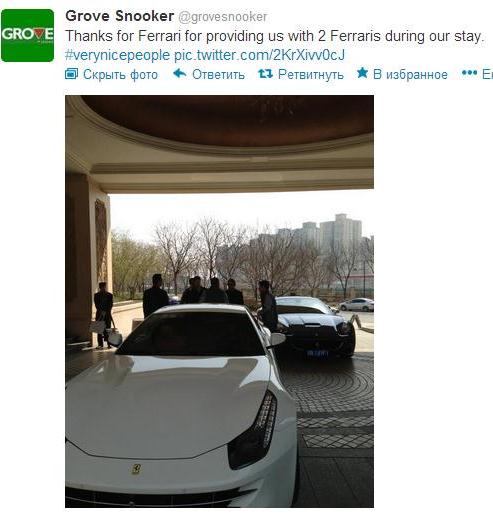This screenshot has width=493, height=515.
Task: Open the @grovesnooker handle link
Action: click(223, 17)
